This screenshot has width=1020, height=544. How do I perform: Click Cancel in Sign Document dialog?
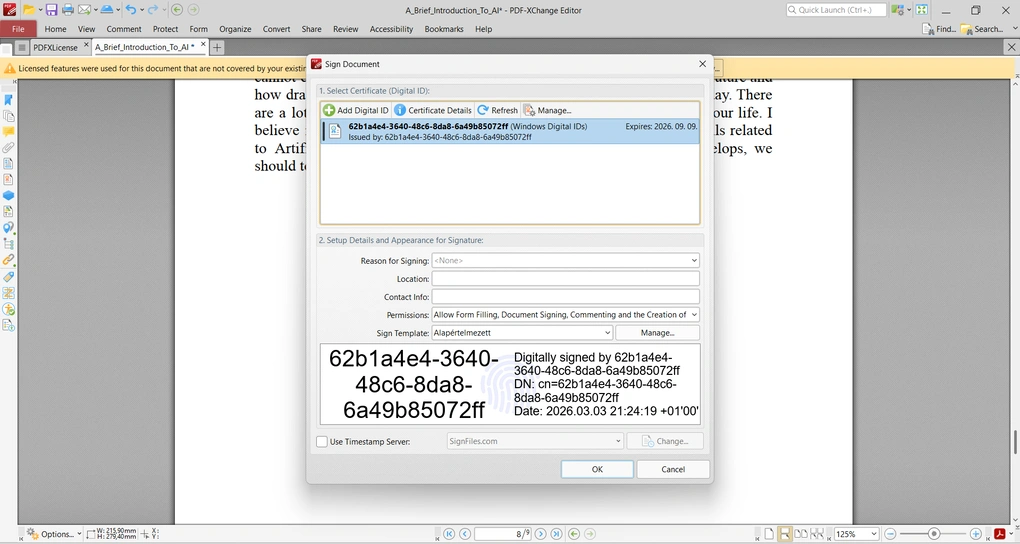[x=673, y=469]
